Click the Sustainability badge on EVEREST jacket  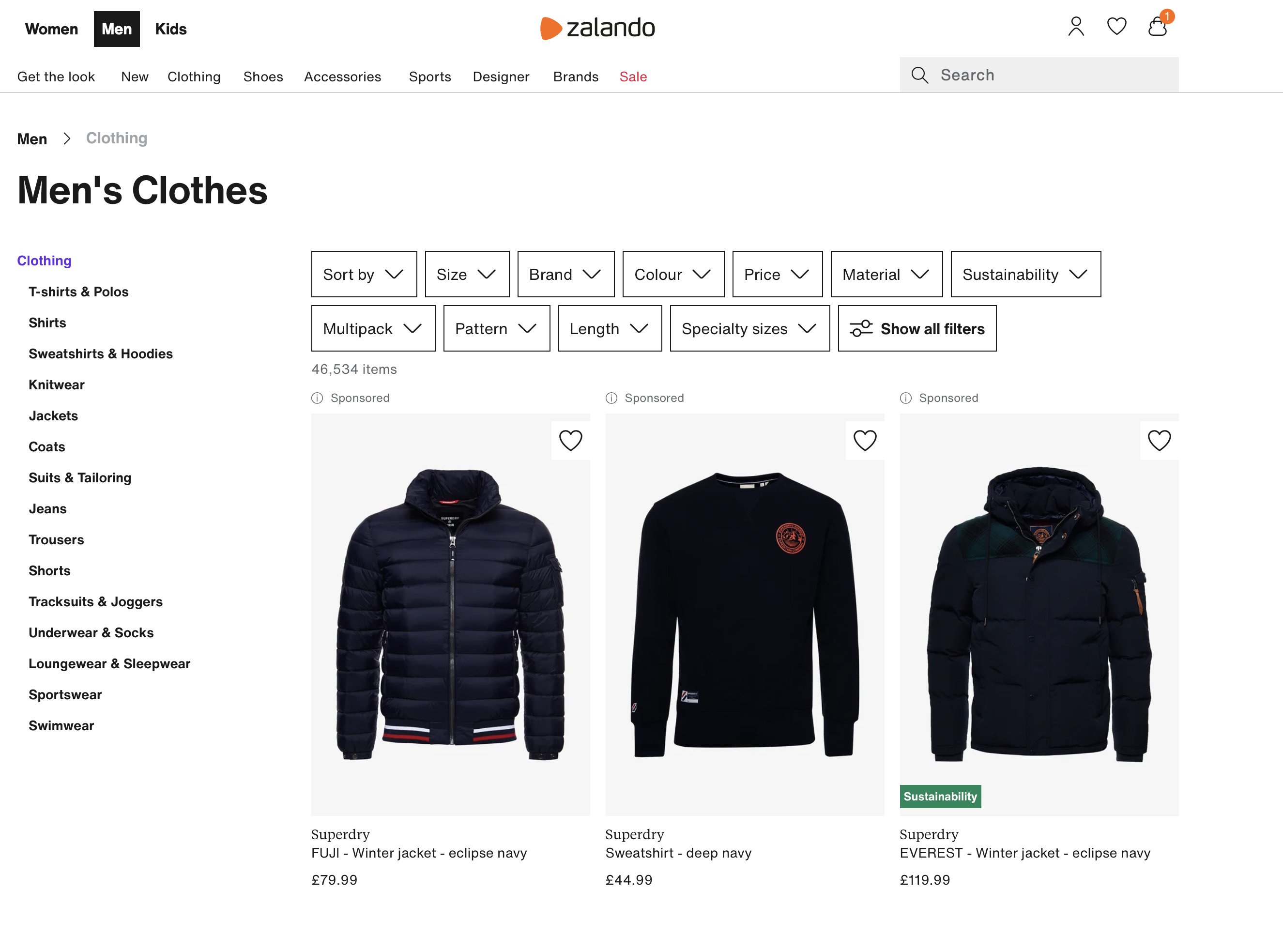(940, 797)
